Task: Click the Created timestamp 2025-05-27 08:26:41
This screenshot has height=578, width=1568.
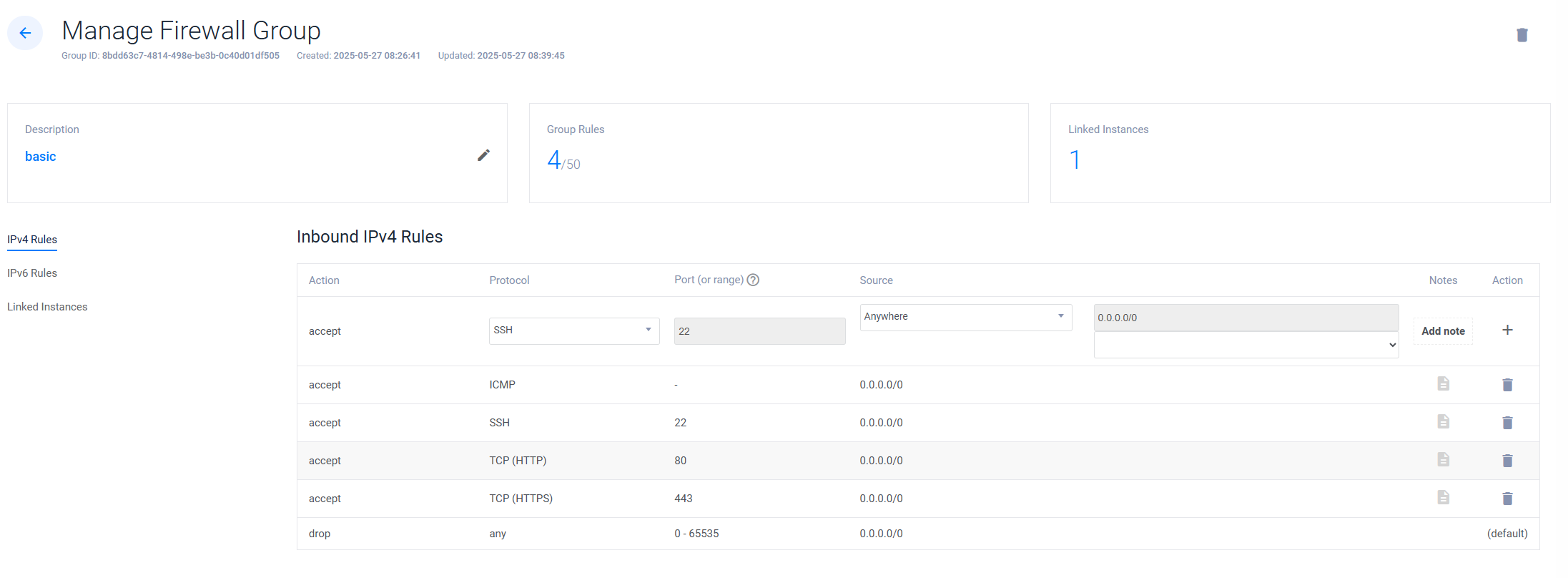Action: 377,56
